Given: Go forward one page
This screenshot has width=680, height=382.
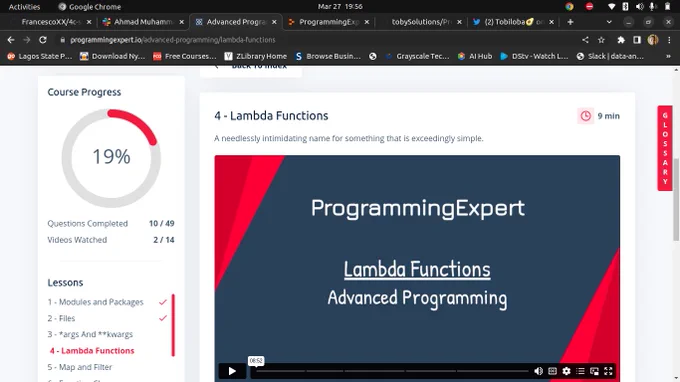Looking at the screenshot, I should 27,40.
